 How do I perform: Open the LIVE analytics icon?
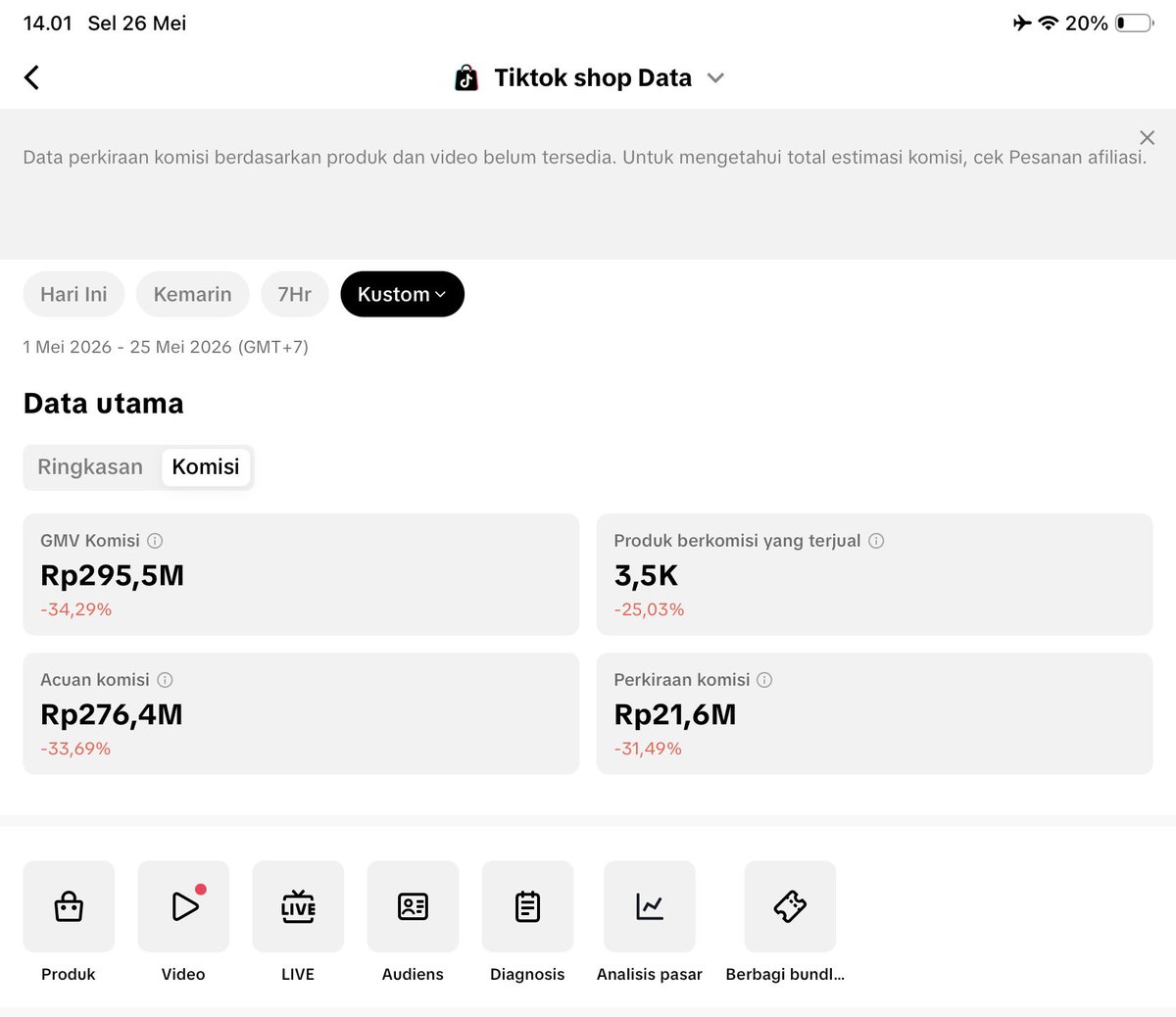(298, 906)
